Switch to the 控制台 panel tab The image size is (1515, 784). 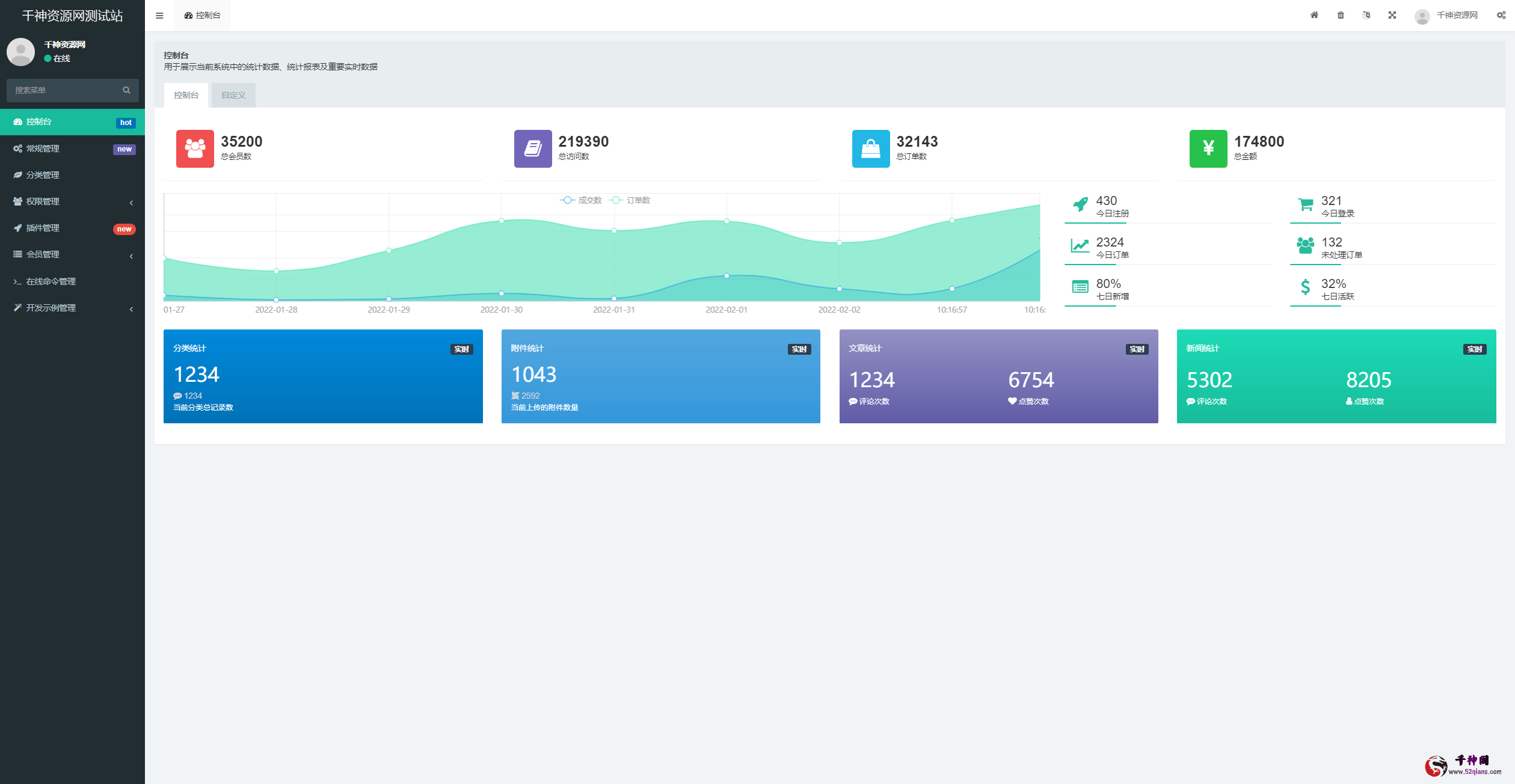(x=186, y=95)
